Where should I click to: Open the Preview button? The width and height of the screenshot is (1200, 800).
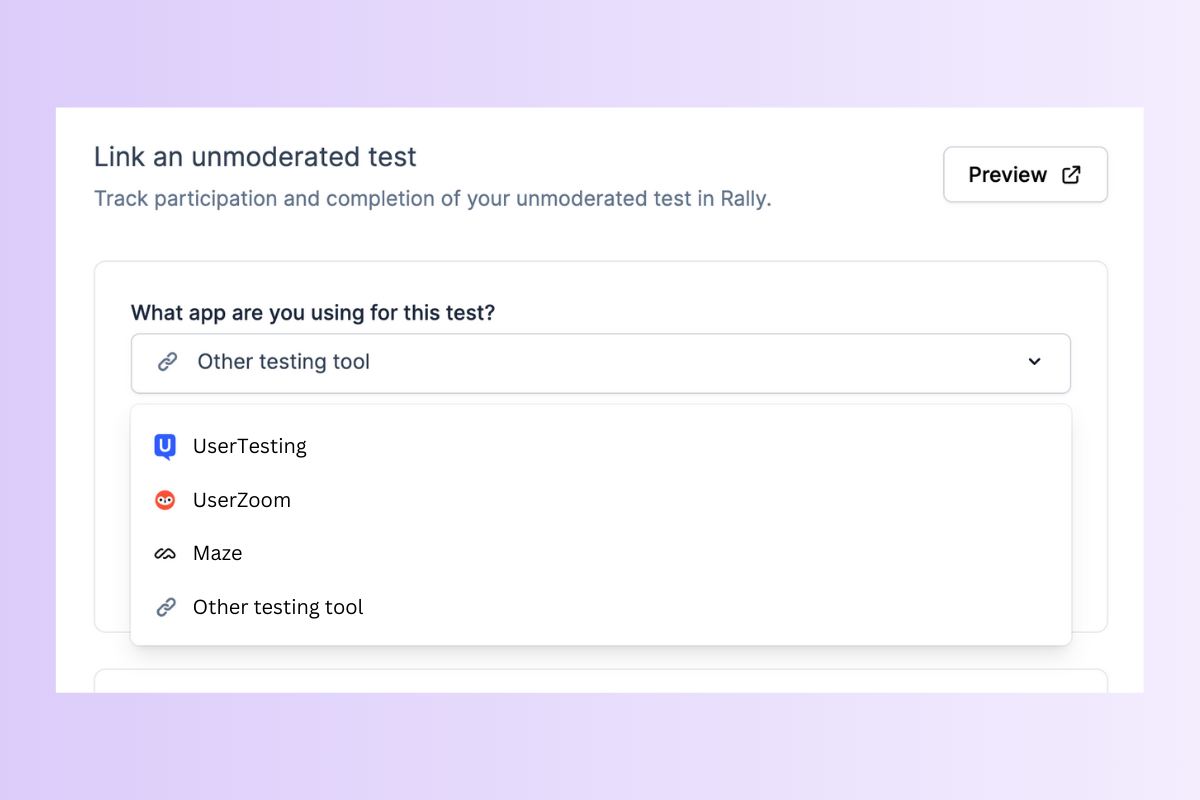1025,174
